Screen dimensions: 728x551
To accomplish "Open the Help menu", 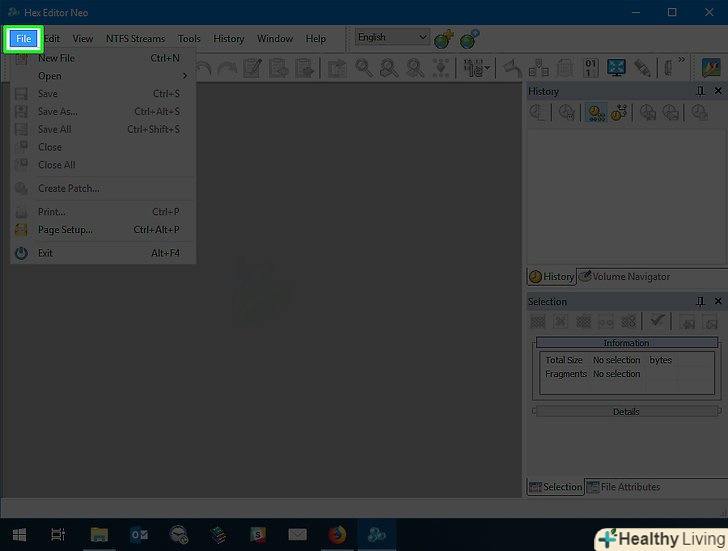I will 316,39.
